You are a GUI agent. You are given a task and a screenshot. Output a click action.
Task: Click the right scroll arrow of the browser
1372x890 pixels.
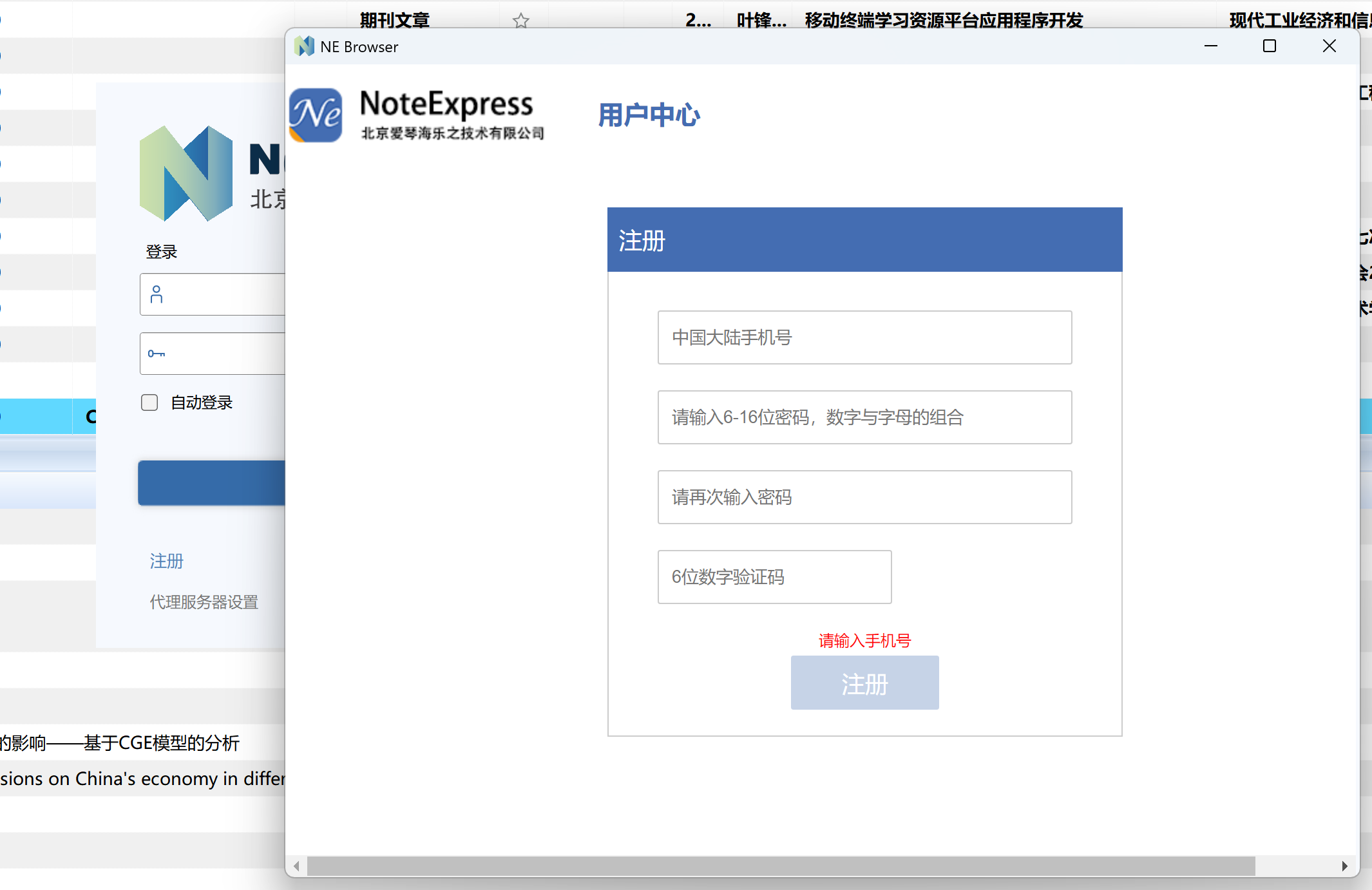(x=1345, y=866)
